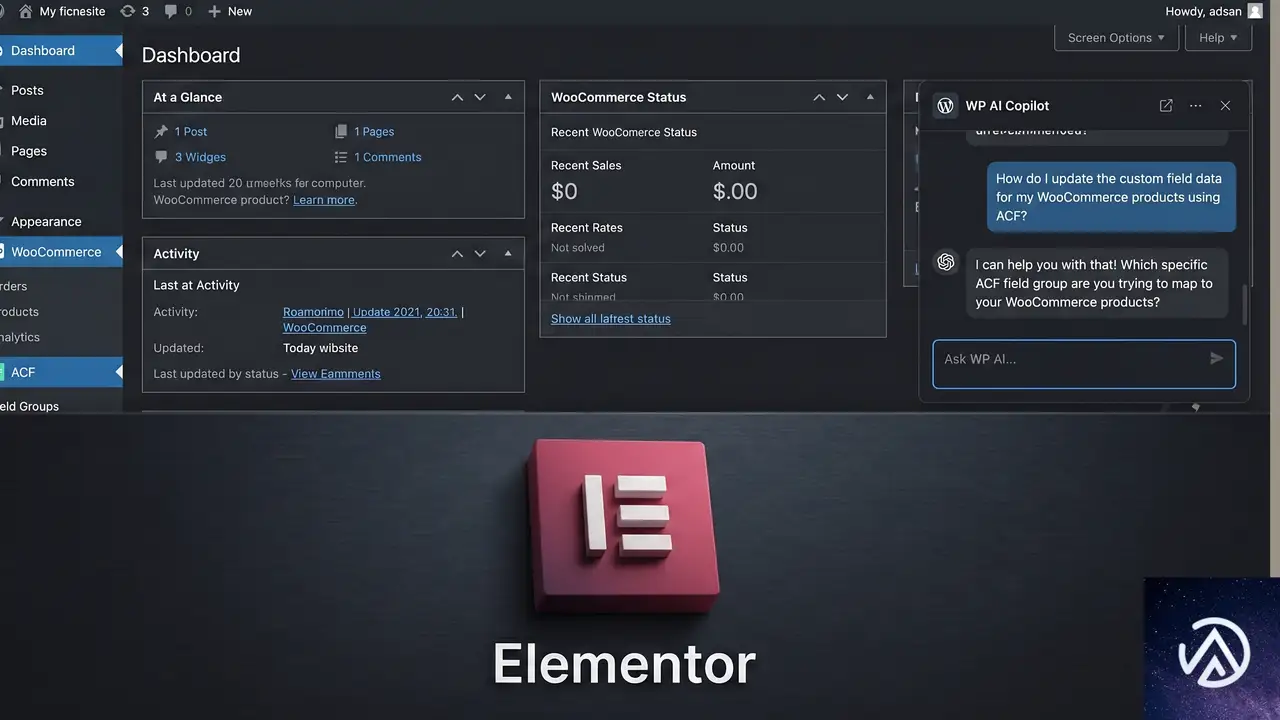Open the 1 Comments link

coord(388,157)
